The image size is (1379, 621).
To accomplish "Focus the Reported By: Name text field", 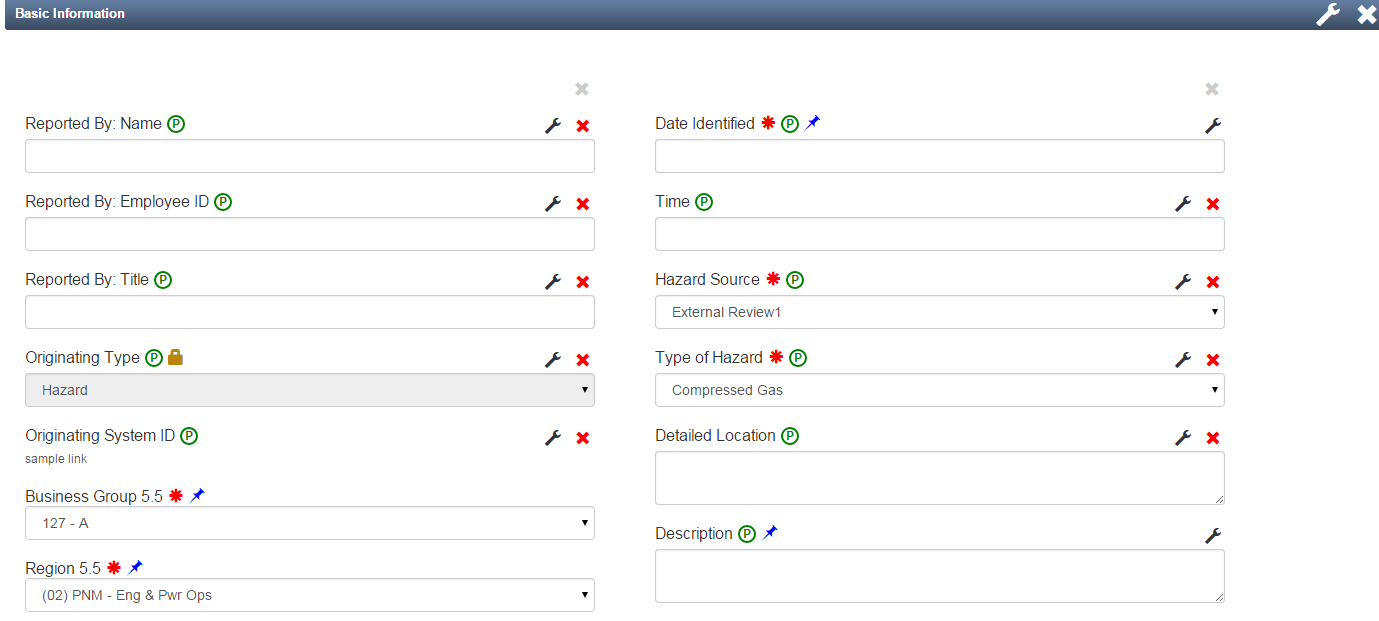I will tap(310, 156).
